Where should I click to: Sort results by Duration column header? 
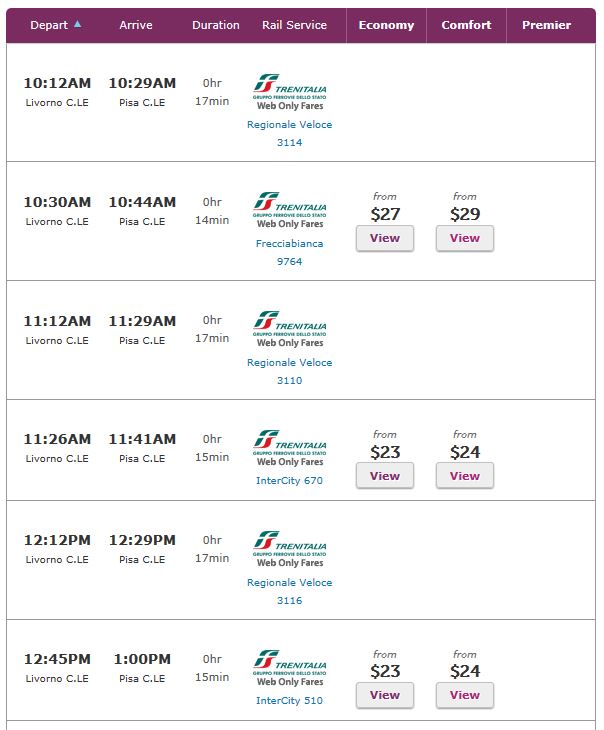pos(216,25)
